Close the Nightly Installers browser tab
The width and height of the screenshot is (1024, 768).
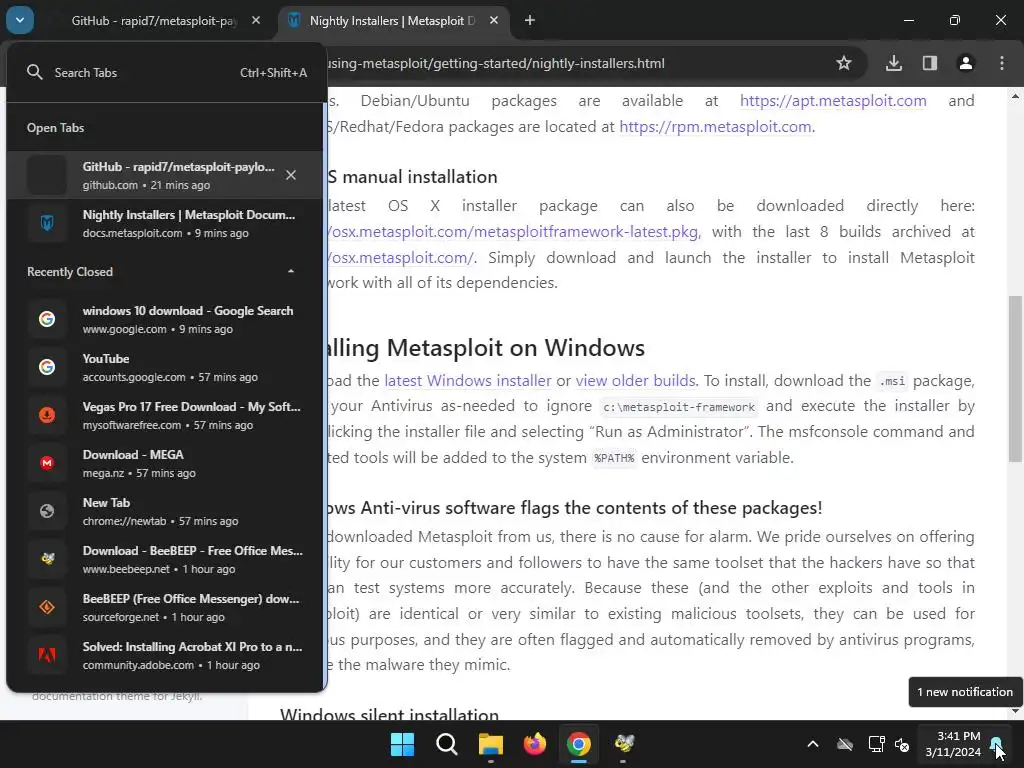494,21
